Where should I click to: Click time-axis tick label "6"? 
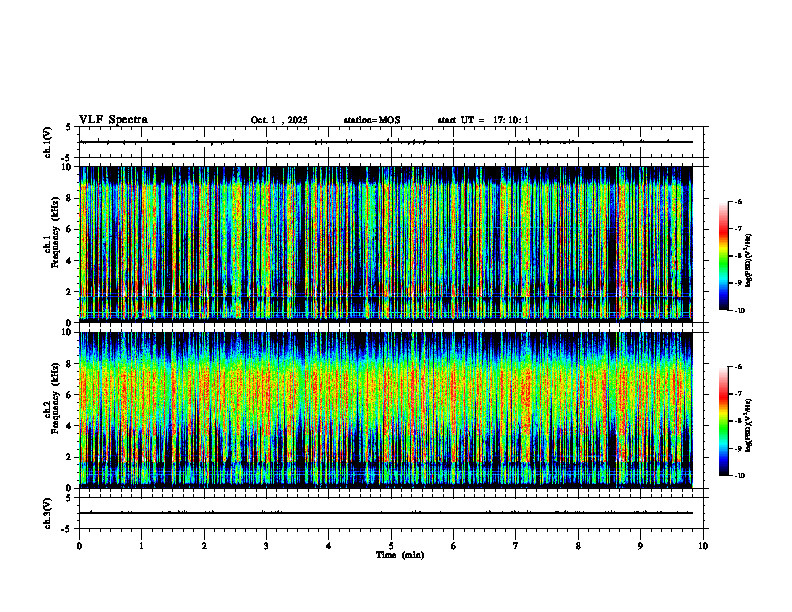tap(454, 546)
